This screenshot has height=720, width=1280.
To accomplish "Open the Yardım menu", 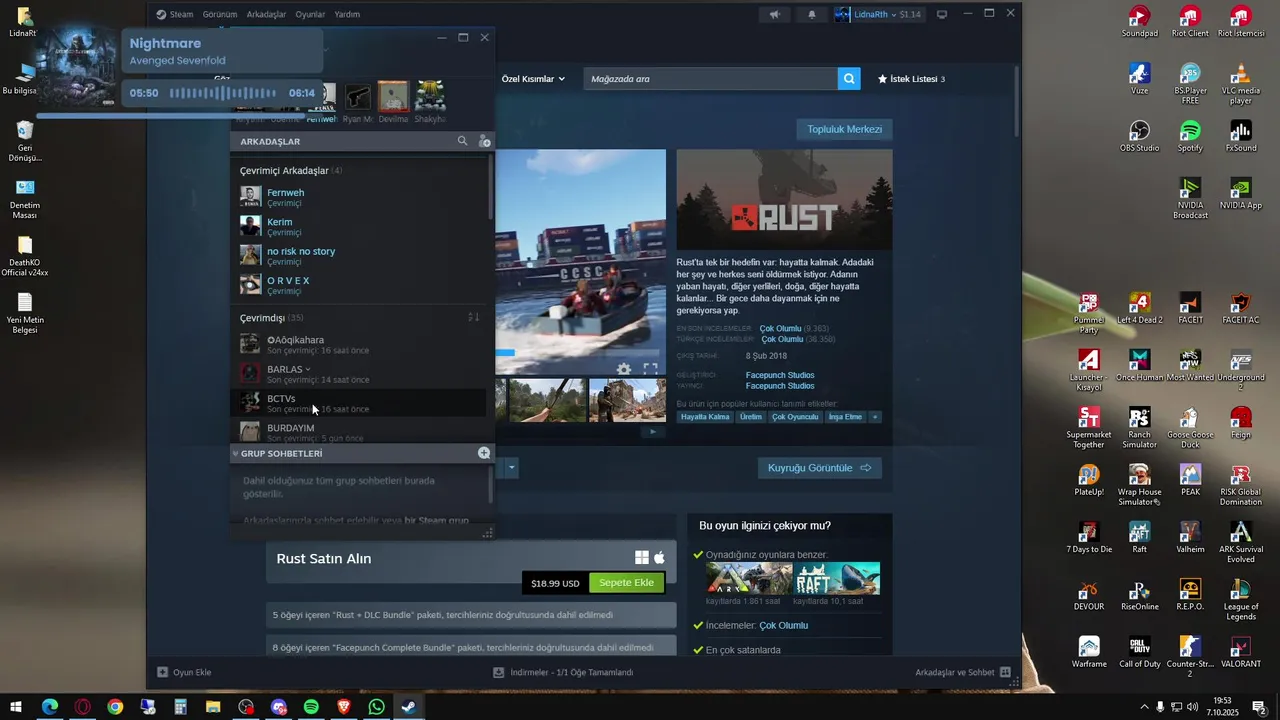I will tap(347, 14).
